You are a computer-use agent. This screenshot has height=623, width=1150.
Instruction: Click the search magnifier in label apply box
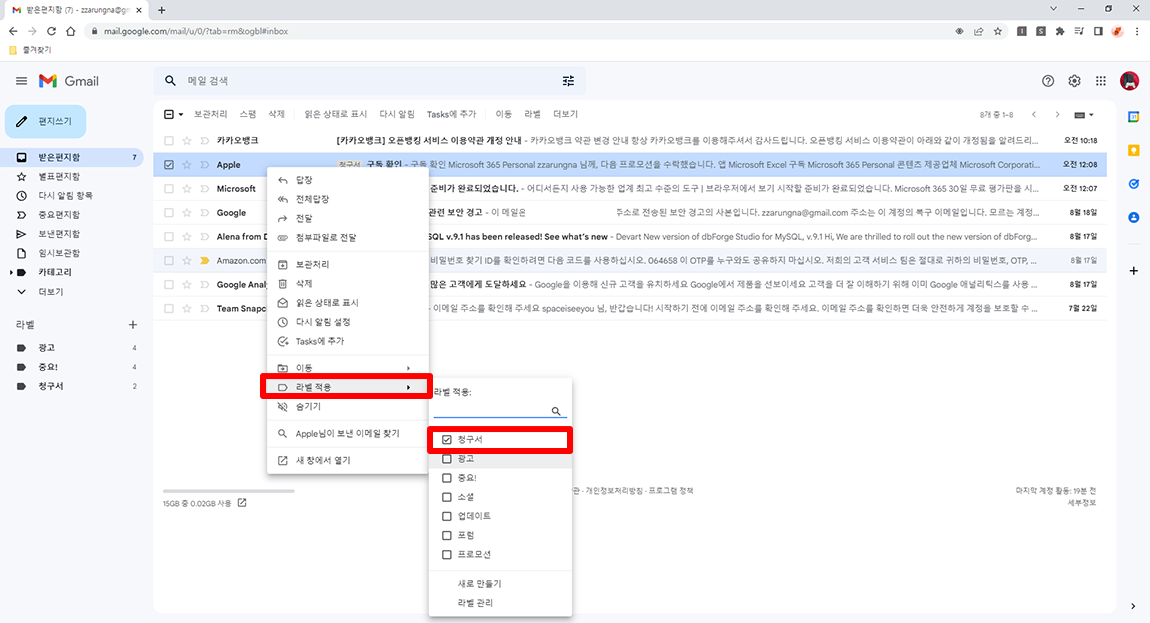point(556,411)
